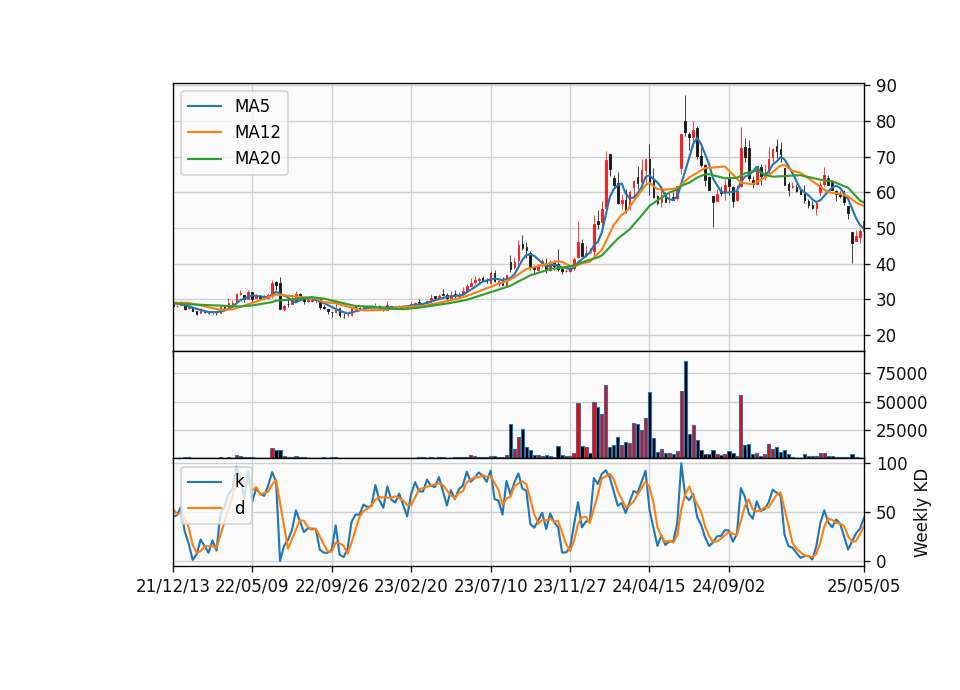Click the 60 price axis label
Image resolution: width=960 pixels, height=690 pixels.
[x=886, y=193]
